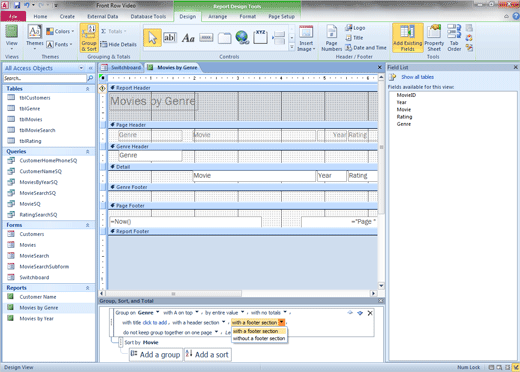Open the Tab Order dialog
520x372 pixels.
454,38
